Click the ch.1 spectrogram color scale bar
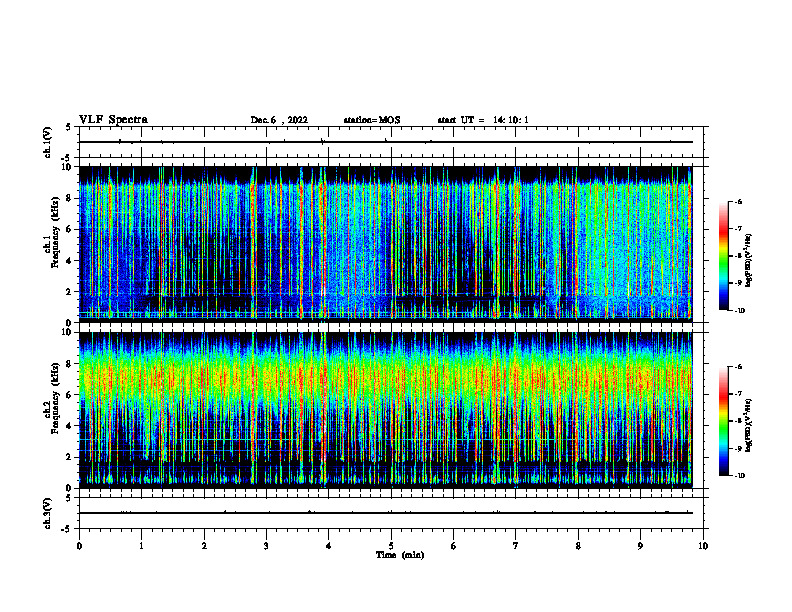792x612 pixels. click(x=724, y=256)
